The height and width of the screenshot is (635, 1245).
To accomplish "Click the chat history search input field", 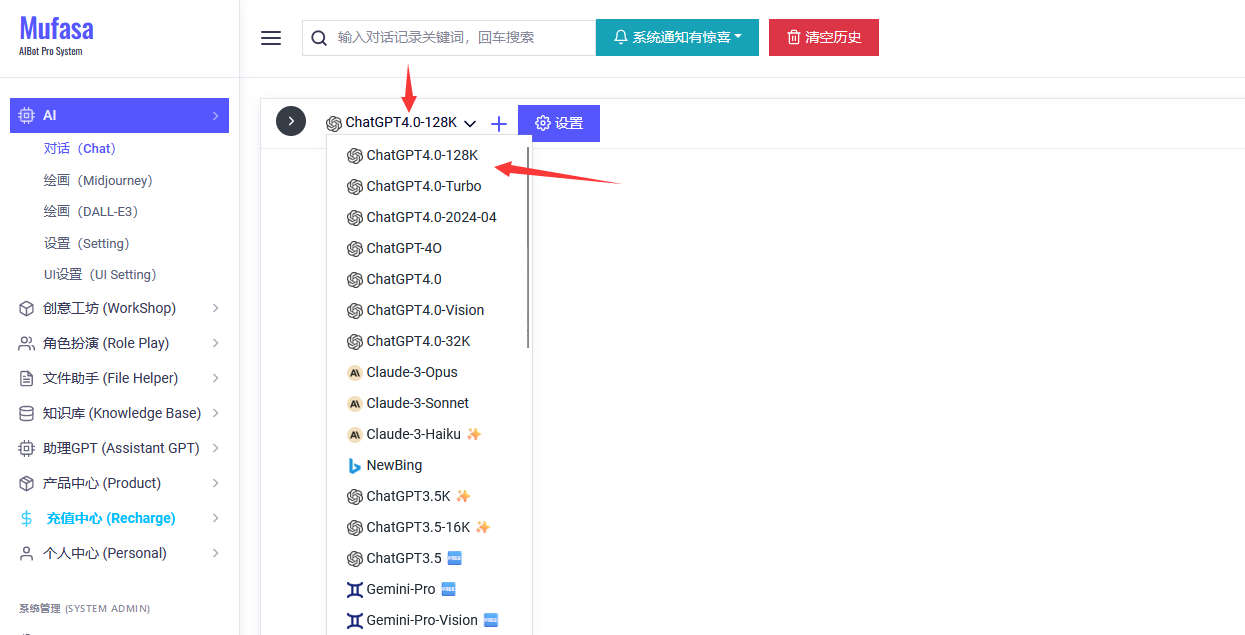I will coord(460,38).
